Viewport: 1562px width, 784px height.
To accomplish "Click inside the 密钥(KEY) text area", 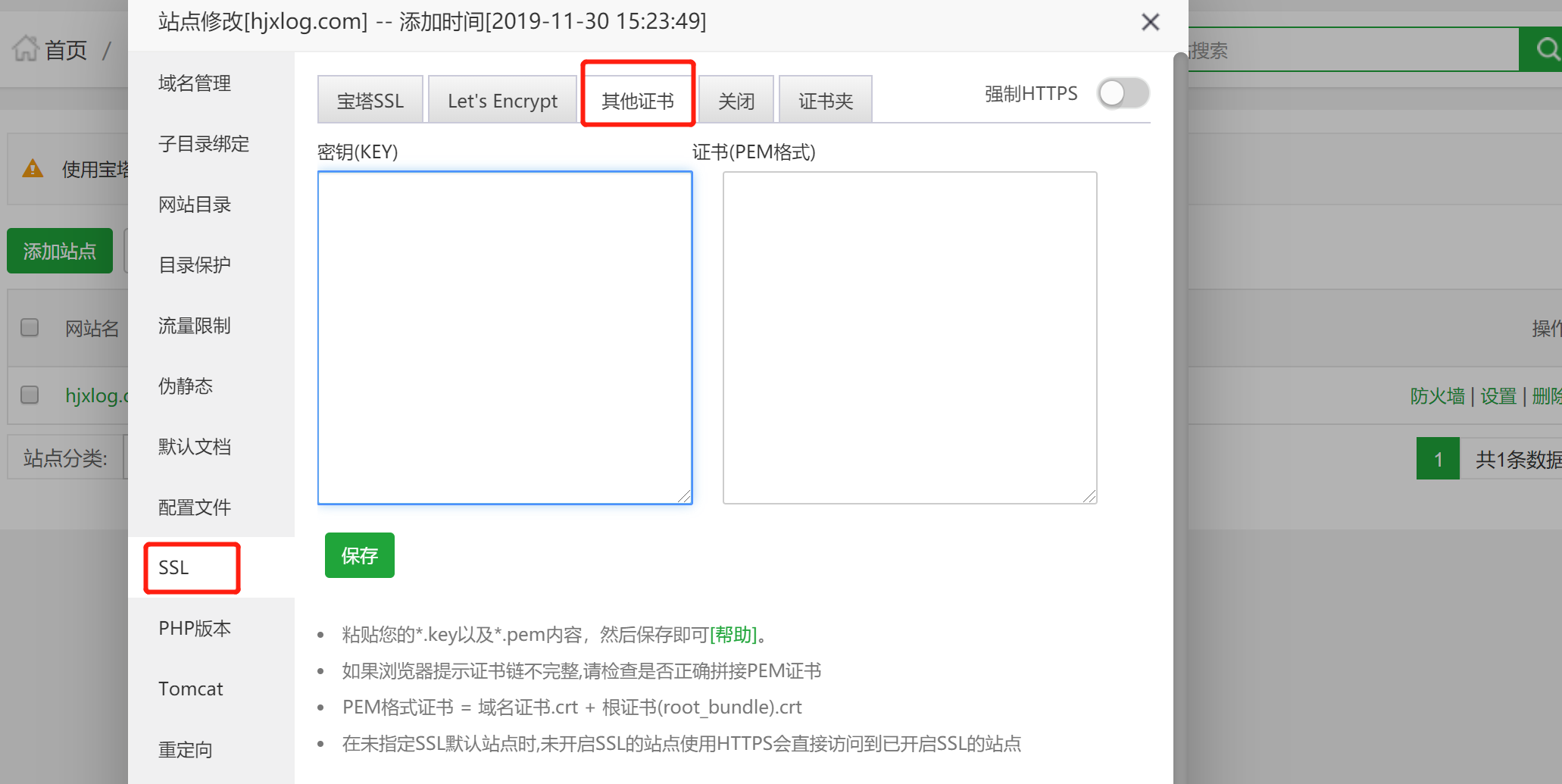I will click(x=505, y=337).
